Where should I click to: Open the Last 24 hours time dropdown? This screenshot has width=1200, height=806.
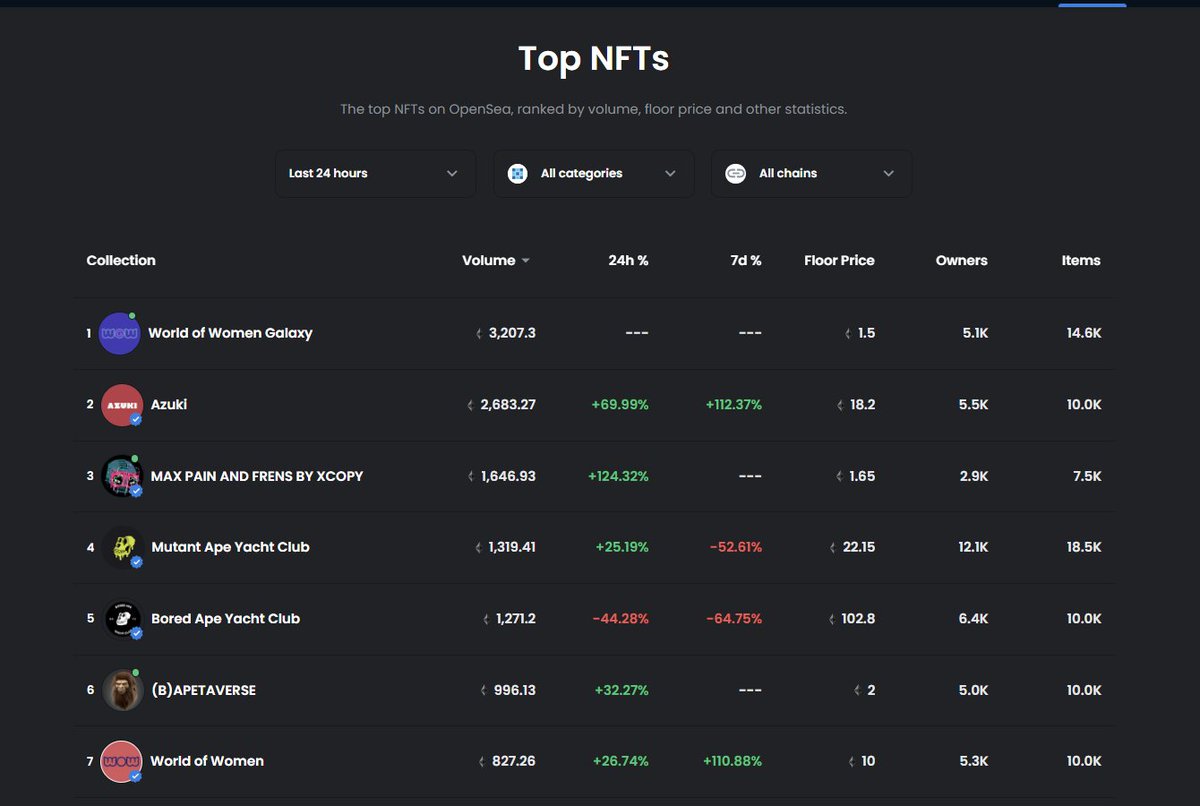click(375, 173)
